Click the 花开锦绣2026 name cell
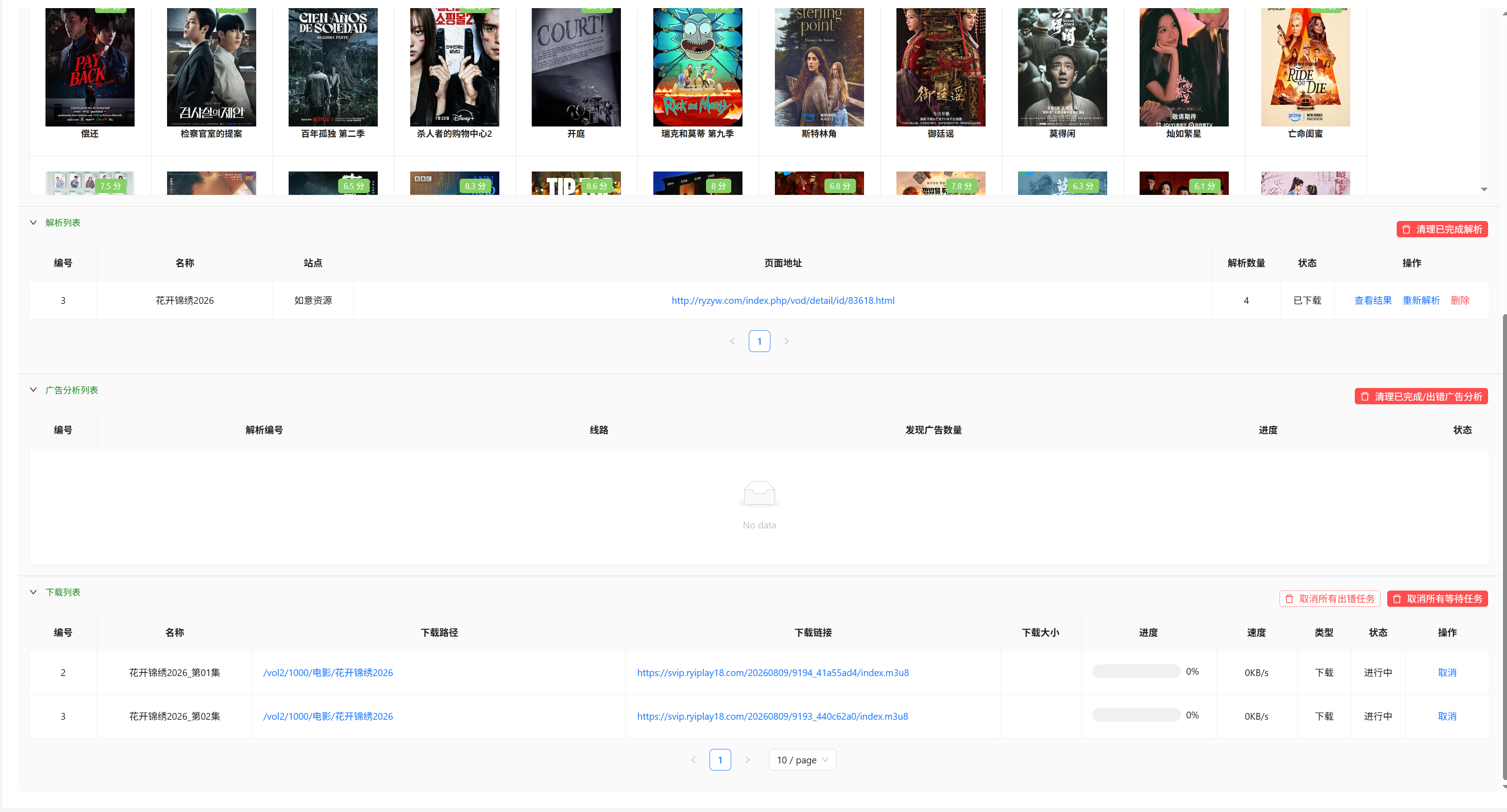Screen dimensions: 1507x812 click(185, 300)
